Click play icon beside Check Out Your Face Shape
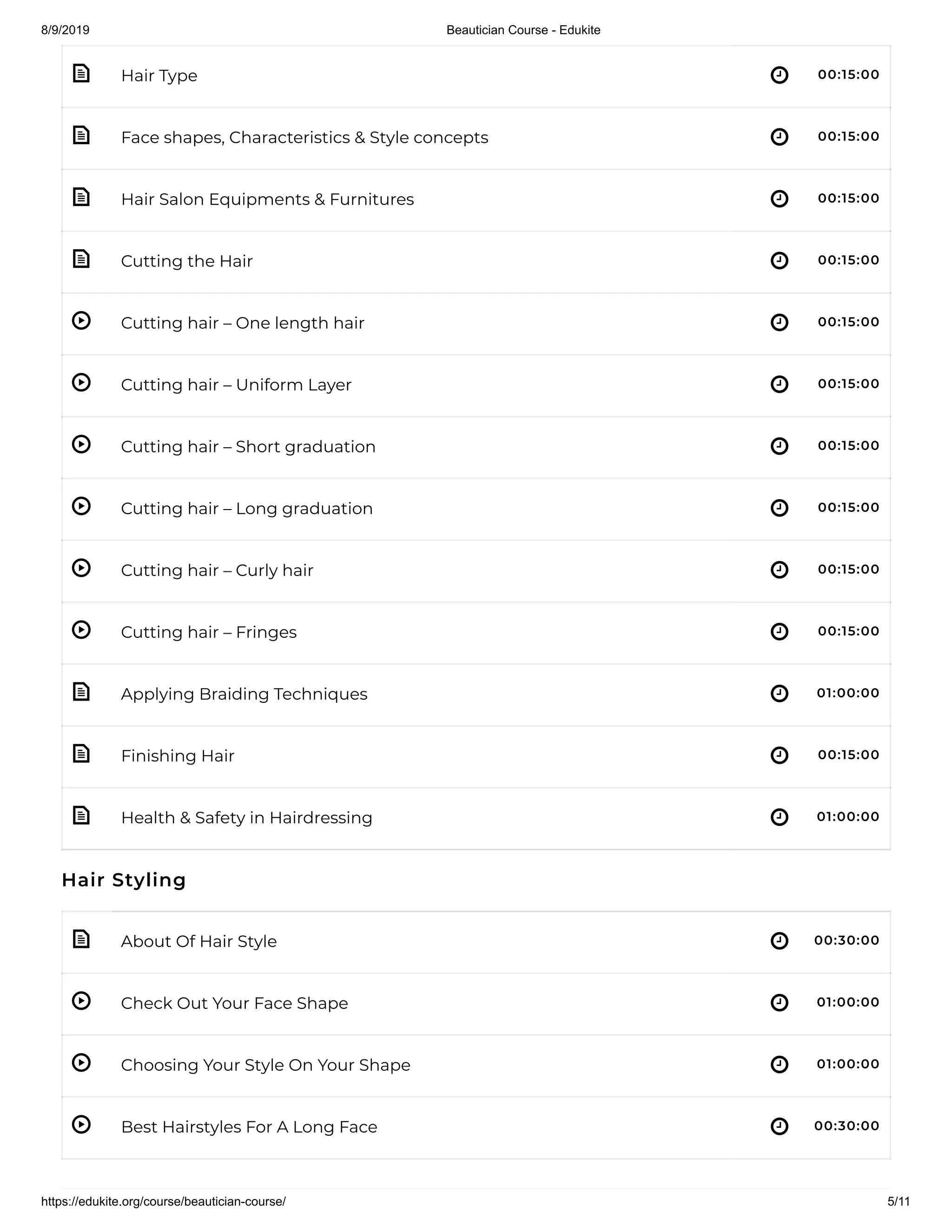This screenshot has height=1232, width=952. [81, 1001]
